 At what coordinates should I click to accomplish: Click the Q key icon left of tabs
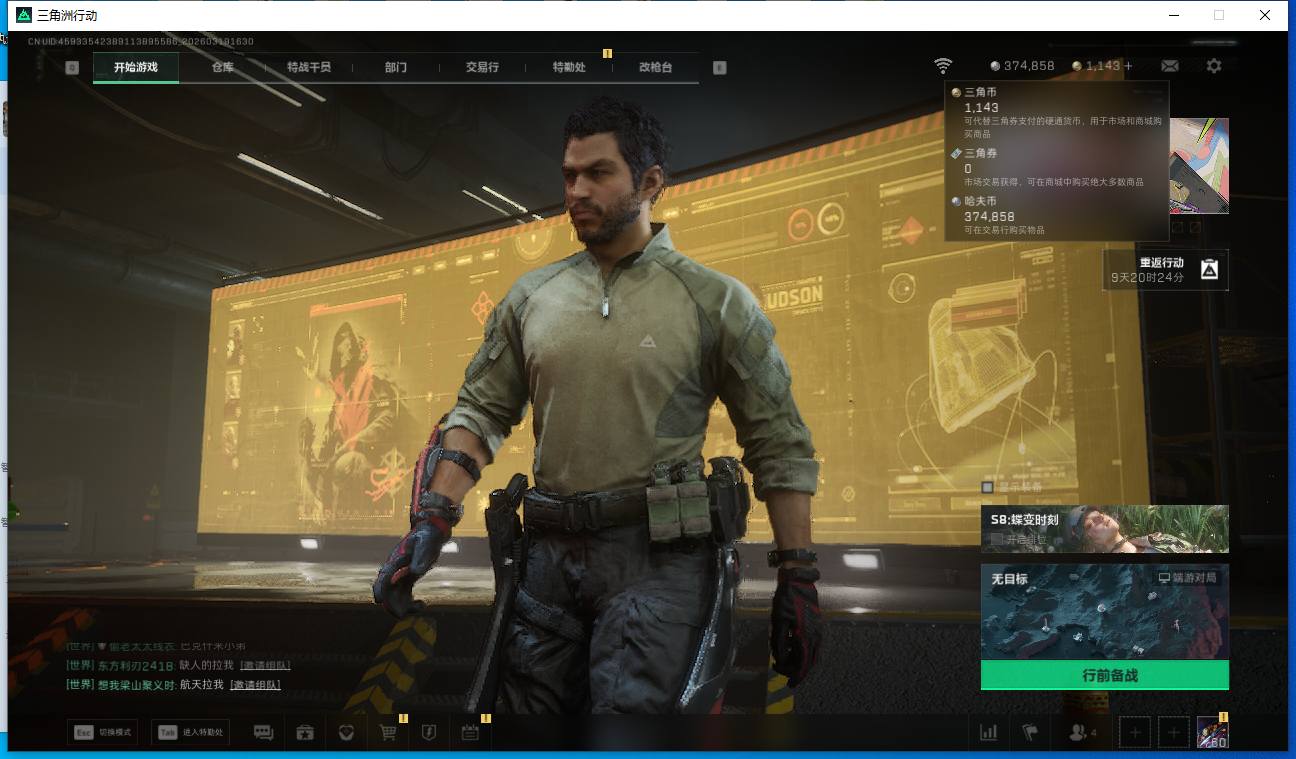pyautogui.click(x=72, y=68)
